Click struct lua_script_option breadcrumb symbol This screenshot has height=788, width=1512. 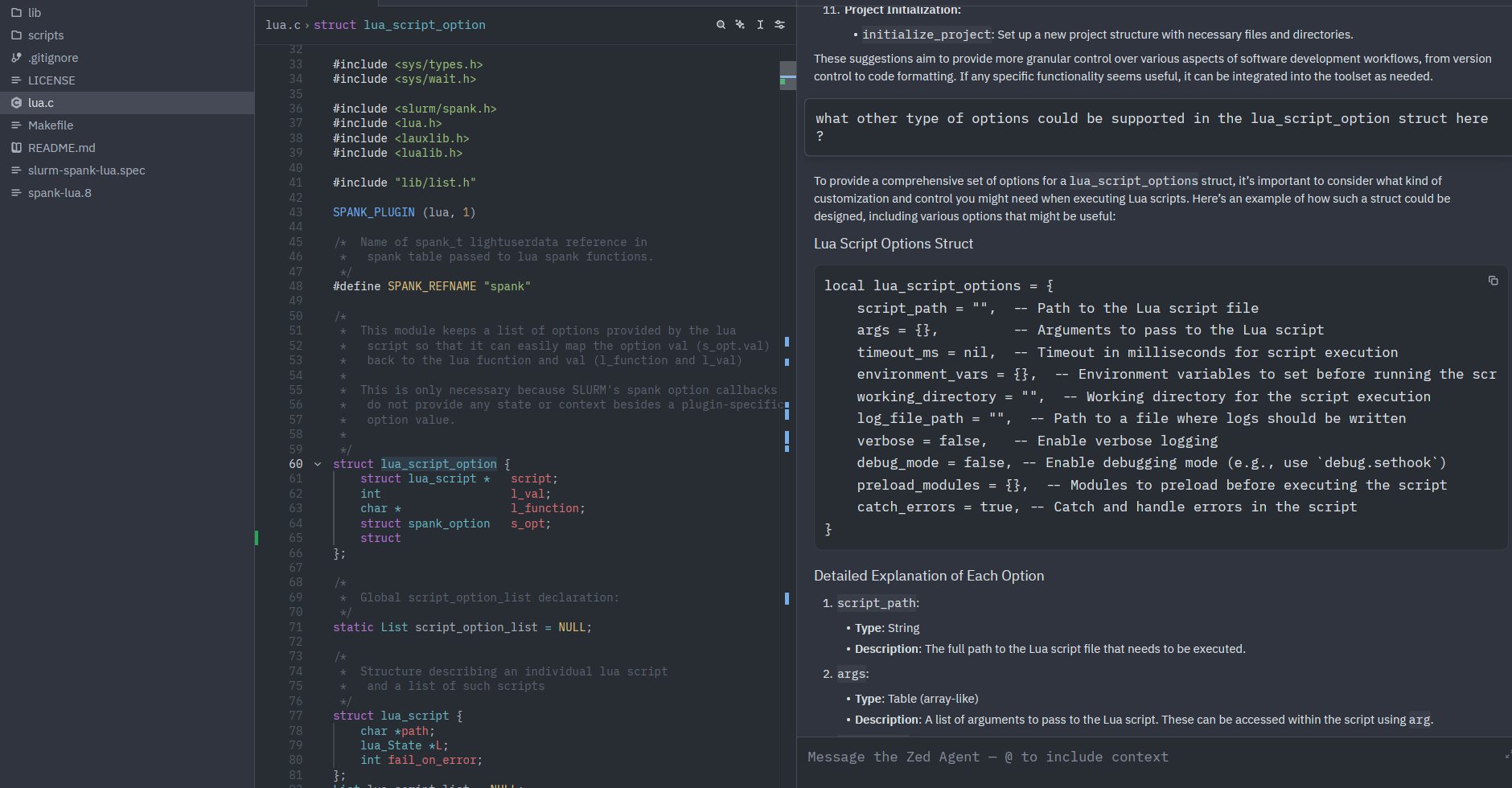tap(399, 25)
